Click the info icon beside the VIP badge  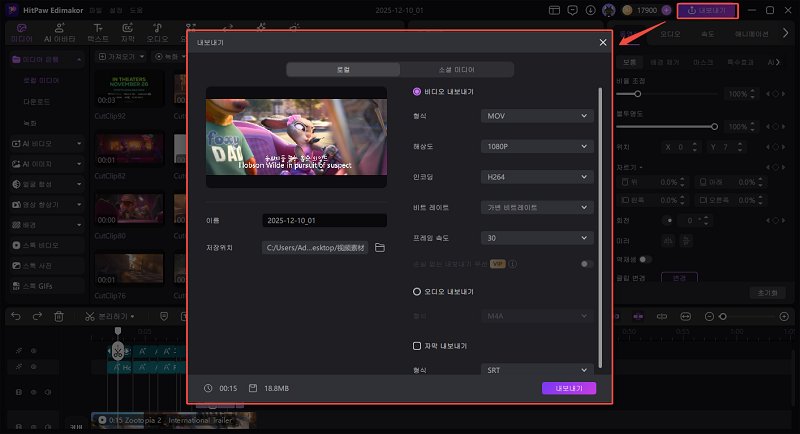point(513,264)
